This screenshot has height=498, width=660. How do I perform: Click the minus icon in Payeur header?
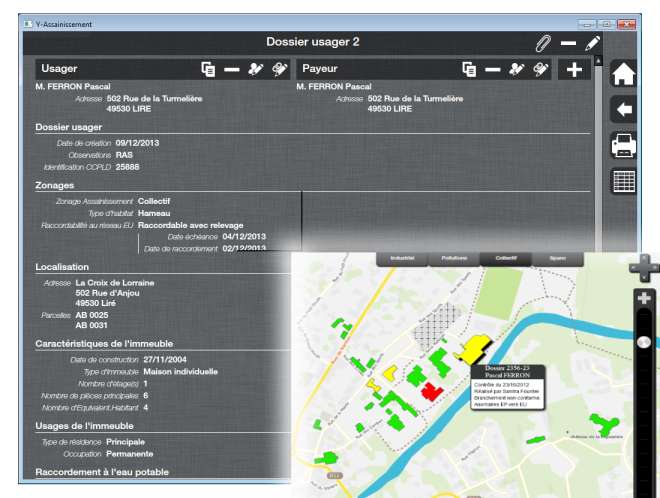pyautogui.click(x=492, y=69)
